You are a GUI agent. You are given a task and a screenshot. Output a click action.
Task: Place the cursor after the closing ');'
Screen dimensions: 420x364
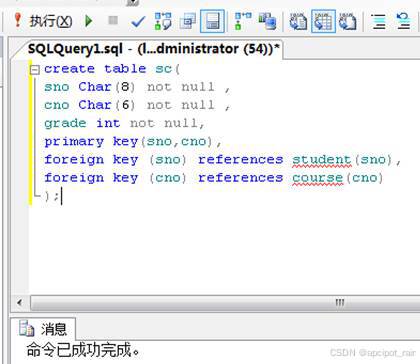(62, 197)
